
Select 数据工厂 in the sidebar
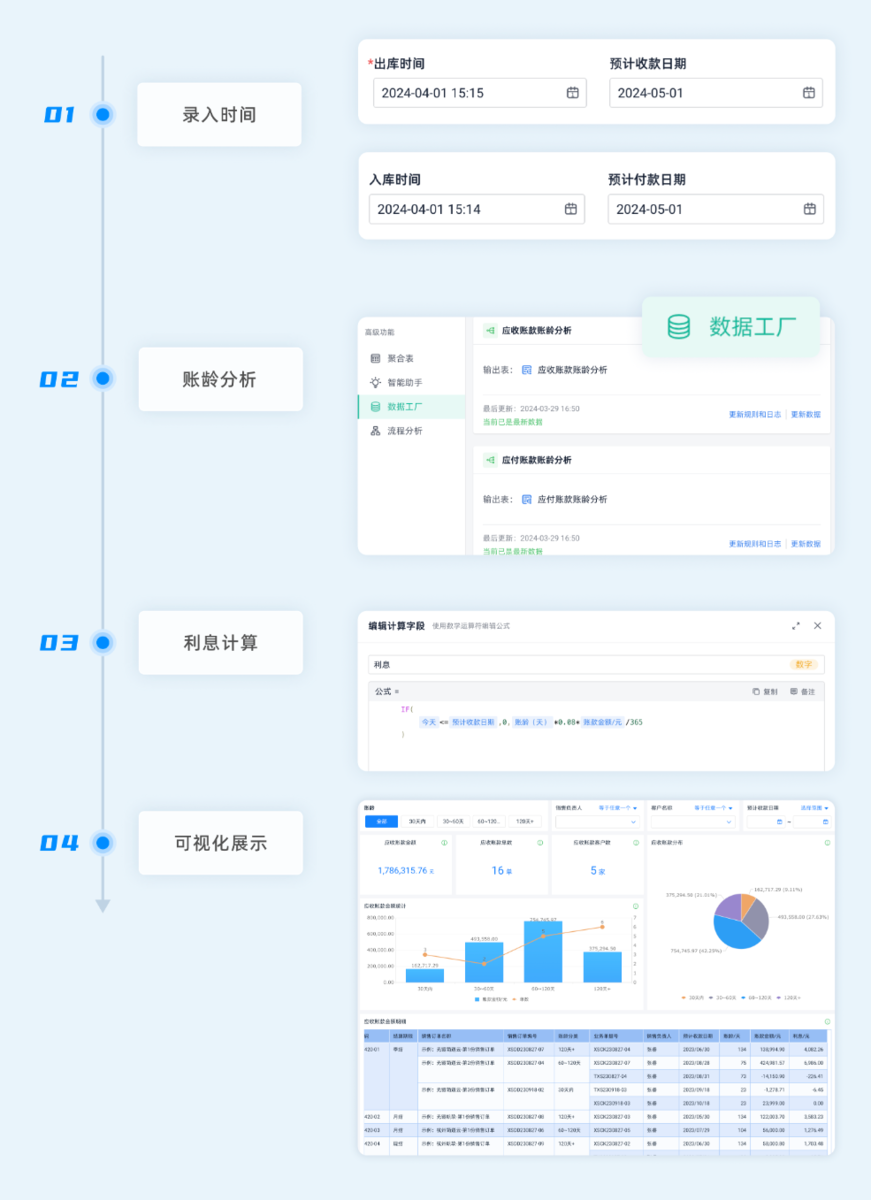pyautogui.click(x=411, y=406)
